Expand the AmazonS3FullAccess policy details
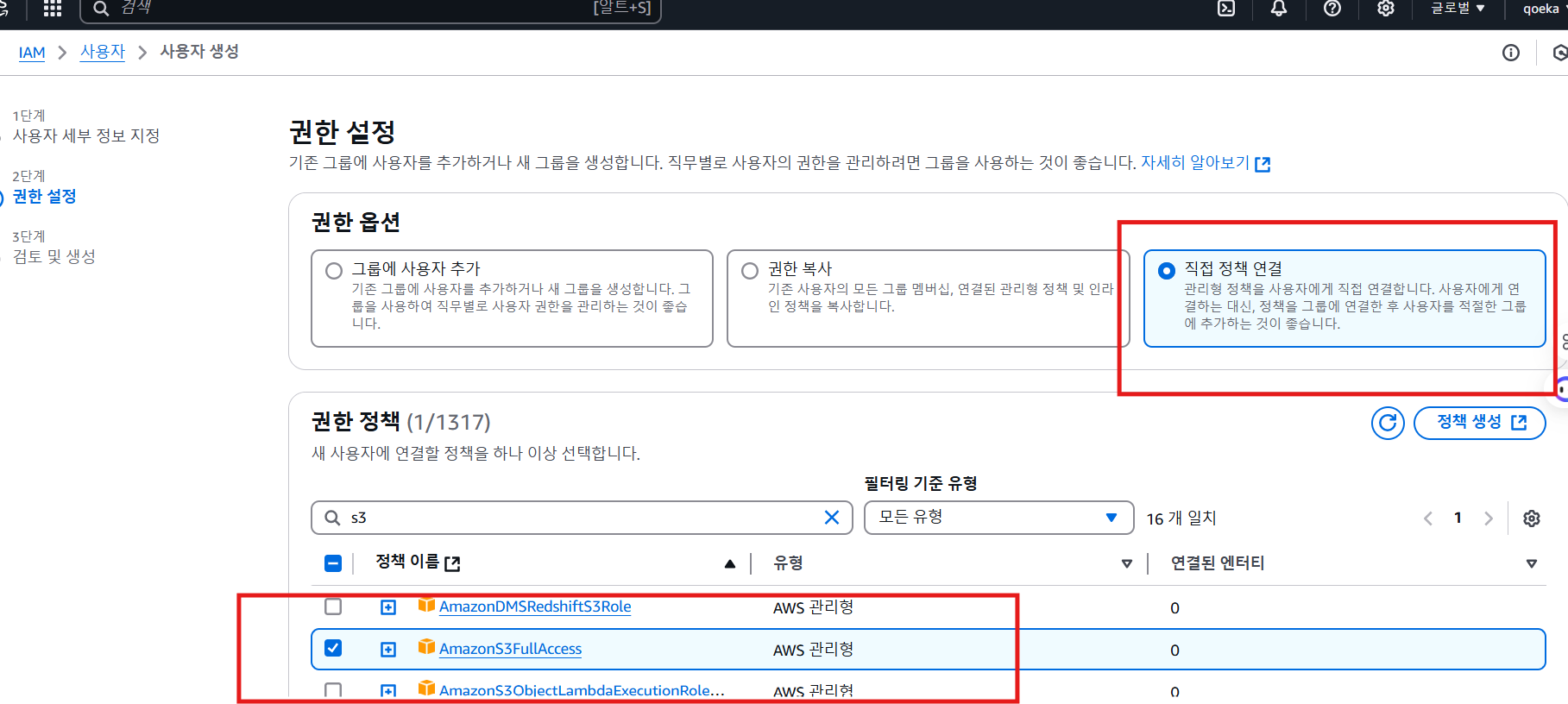 [x=388, y=649]
